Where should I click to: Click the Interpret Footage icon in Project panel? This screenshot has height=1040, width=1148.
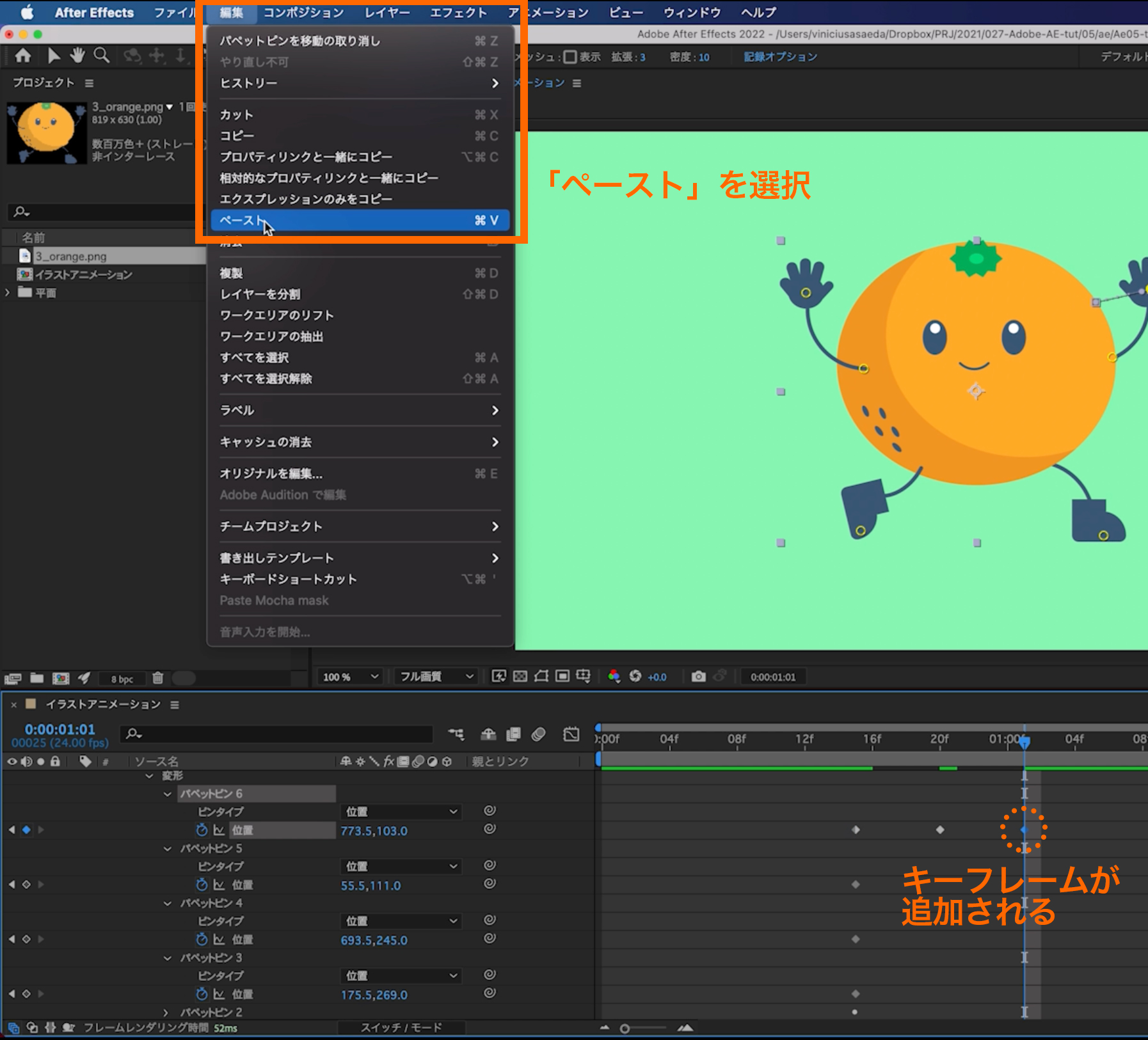pos(13,678)
